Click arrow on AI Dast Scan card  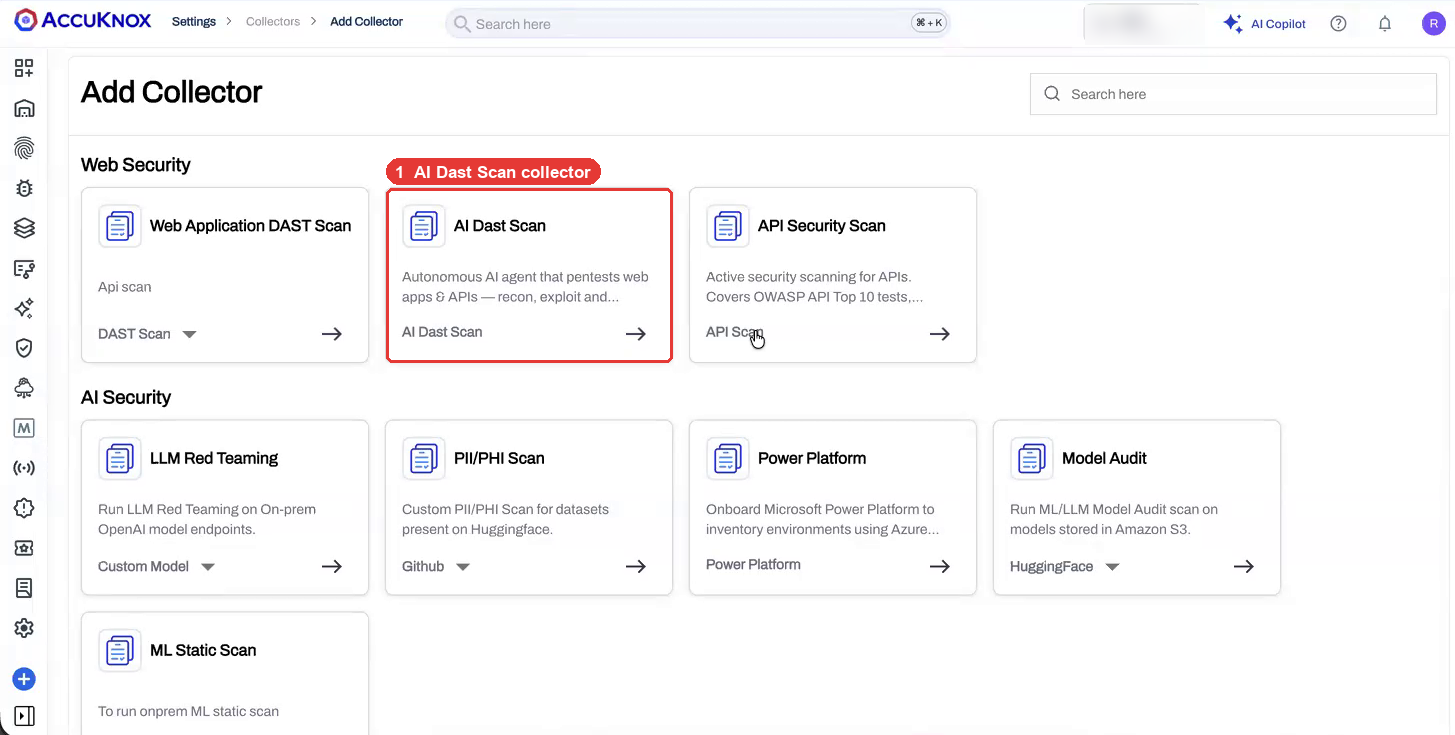(x=636, y=334)
